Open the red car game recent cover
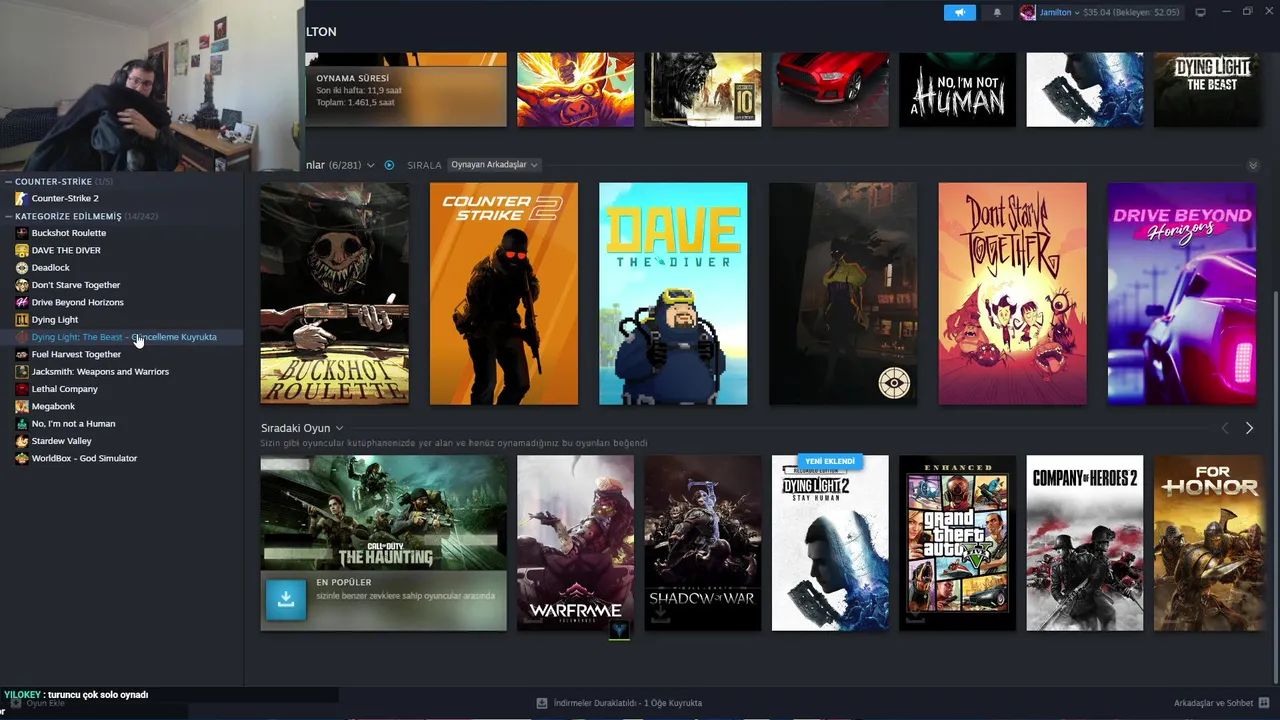Viewport: 1280px width, 720px height. (830, 90)
